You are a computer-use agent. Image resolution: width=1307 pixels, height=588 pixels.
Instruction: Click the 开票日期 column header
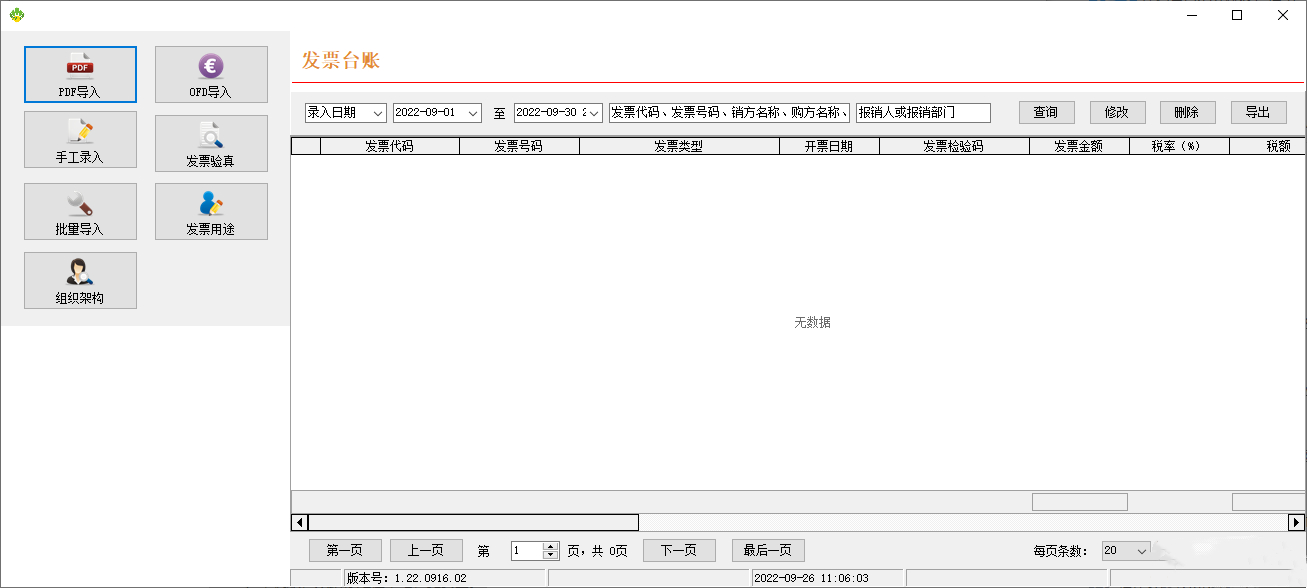tap(829, 146)
